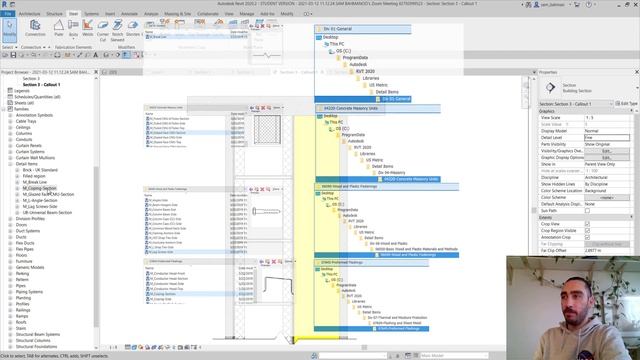Click the View Scale value field
The image size is (640, 360).
607,118
